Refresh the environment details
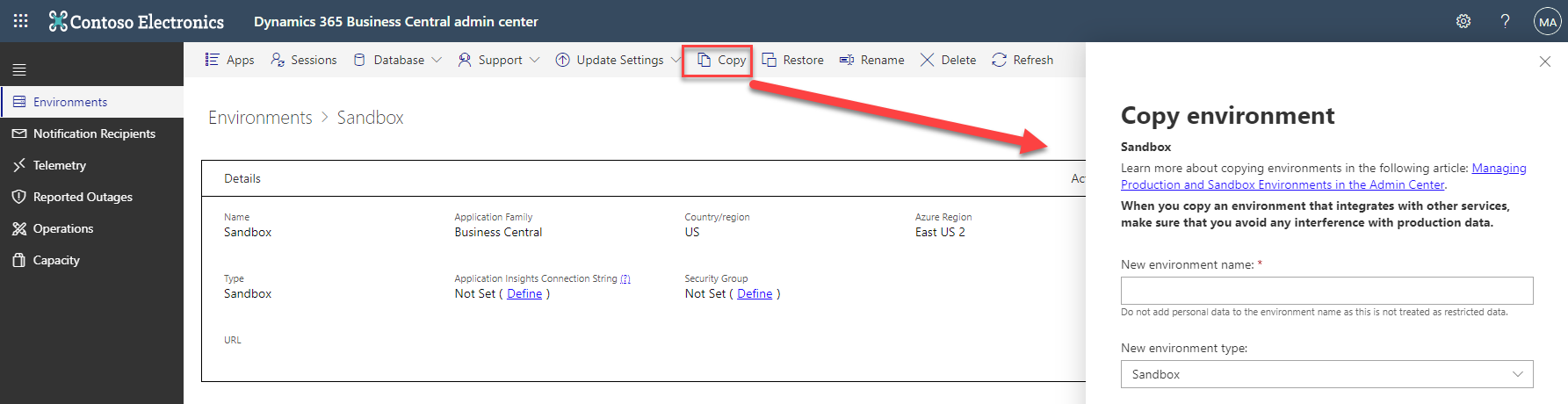The image size is (1568, 404). 1022,60
